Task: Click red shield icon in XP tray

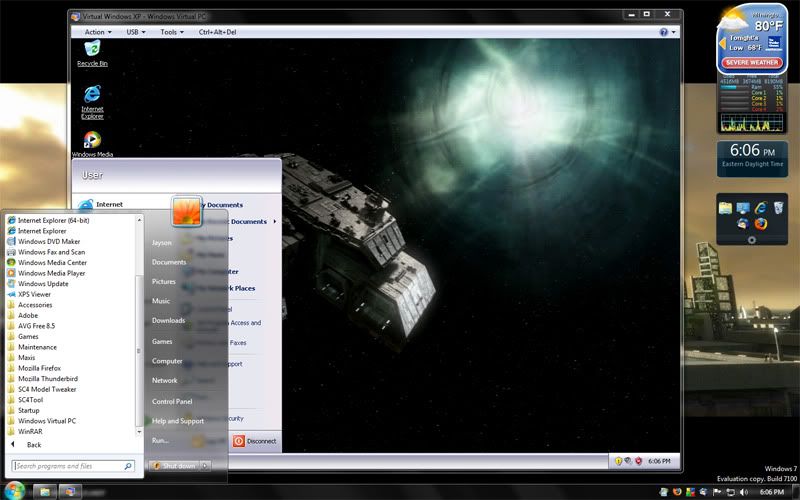Action: click(638, 461)
